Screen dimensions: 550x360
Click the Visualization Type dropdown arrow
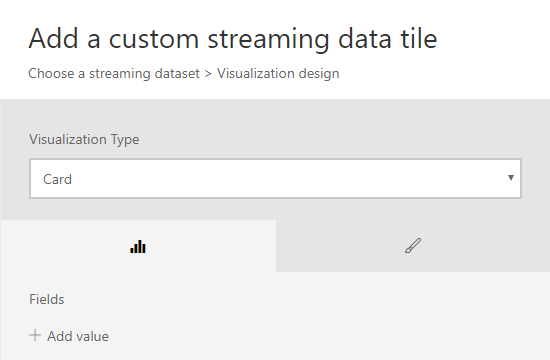(x=511, y=178)
